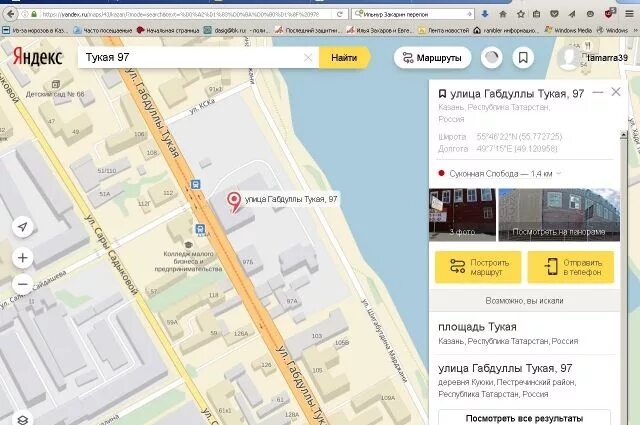Zoom out the map with minus button

(23, 284)
